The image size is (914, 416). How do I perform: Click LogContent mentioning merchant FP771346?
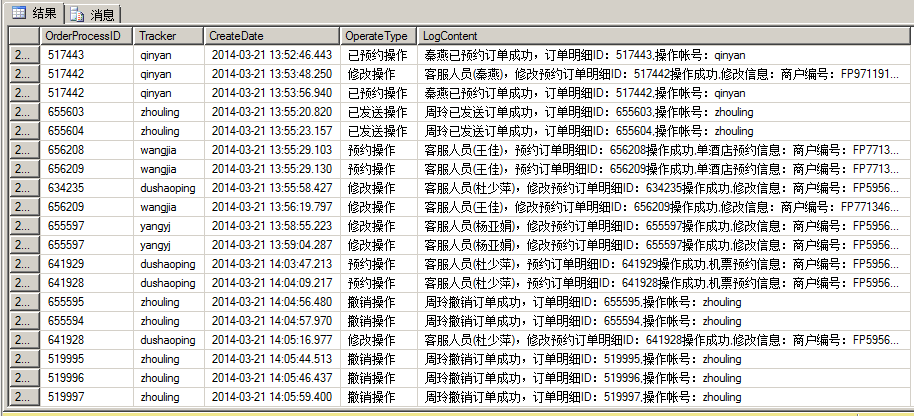(x=665, y=207)
